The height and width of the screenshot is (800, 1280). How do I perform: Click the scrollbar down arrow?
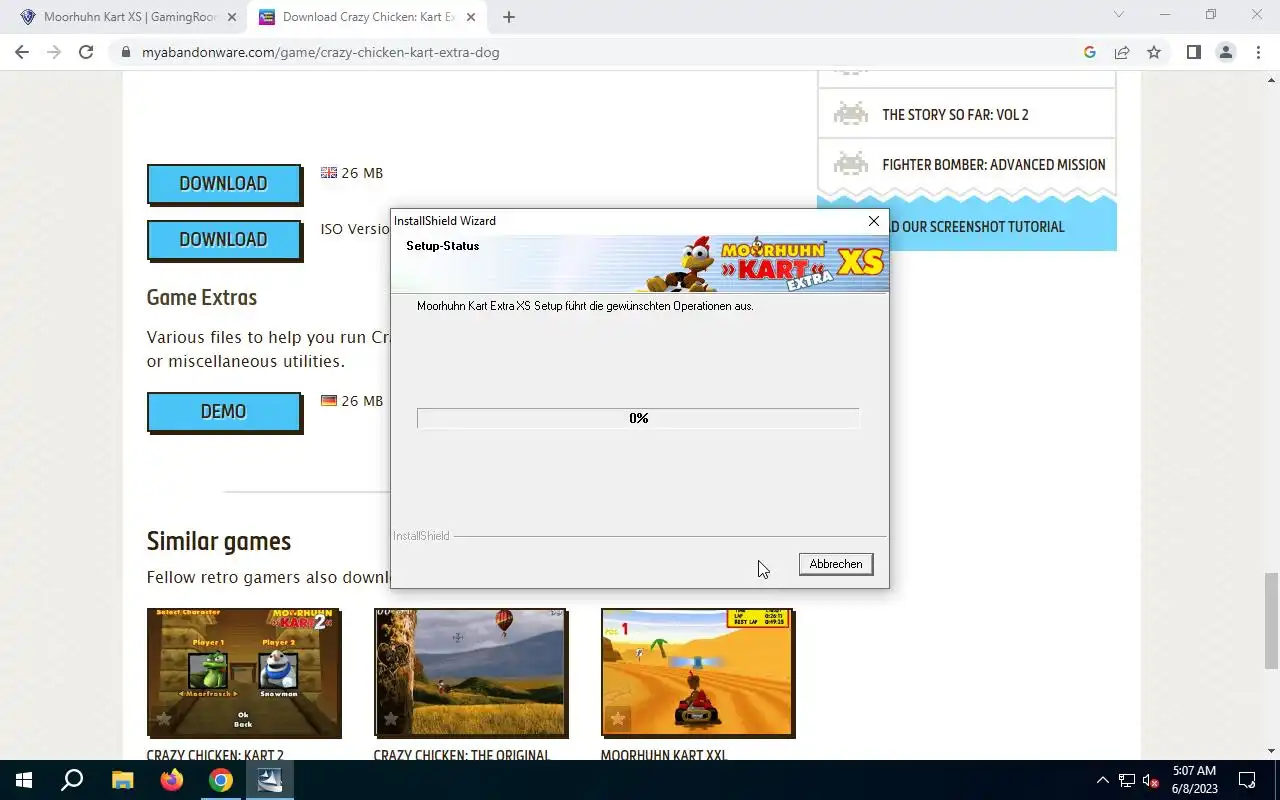(x=1271, y=752)
